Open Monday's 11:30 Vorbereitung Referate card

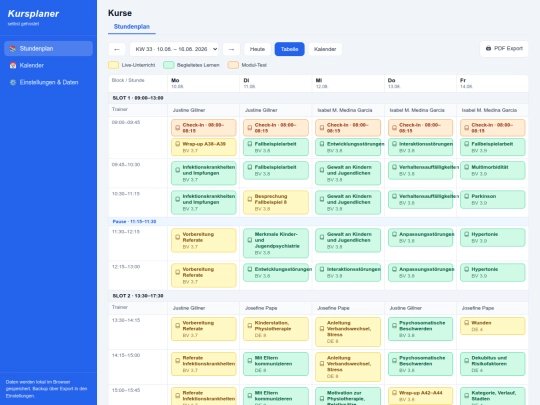[204, 240]
